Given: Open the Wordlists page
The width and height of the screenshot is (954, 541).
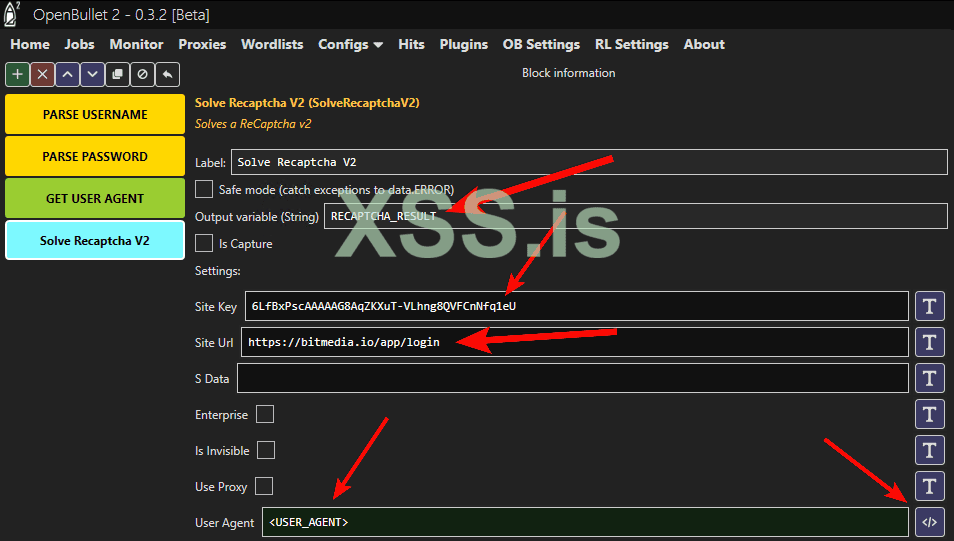Looking at the screenshot, I should click(272, 44).
